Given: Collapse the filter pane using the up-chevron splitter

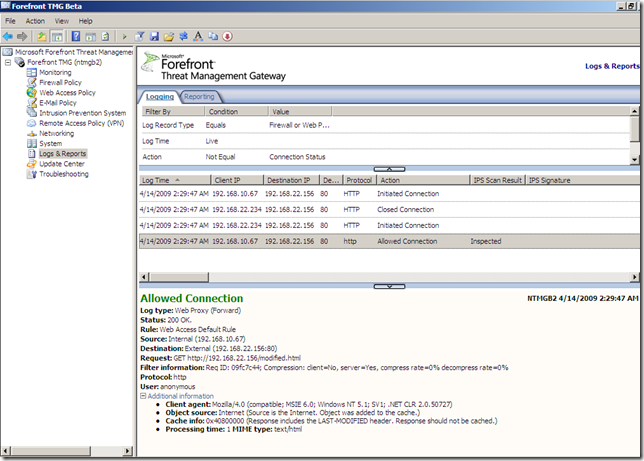Looking at the screenshot, I should 390,169.
